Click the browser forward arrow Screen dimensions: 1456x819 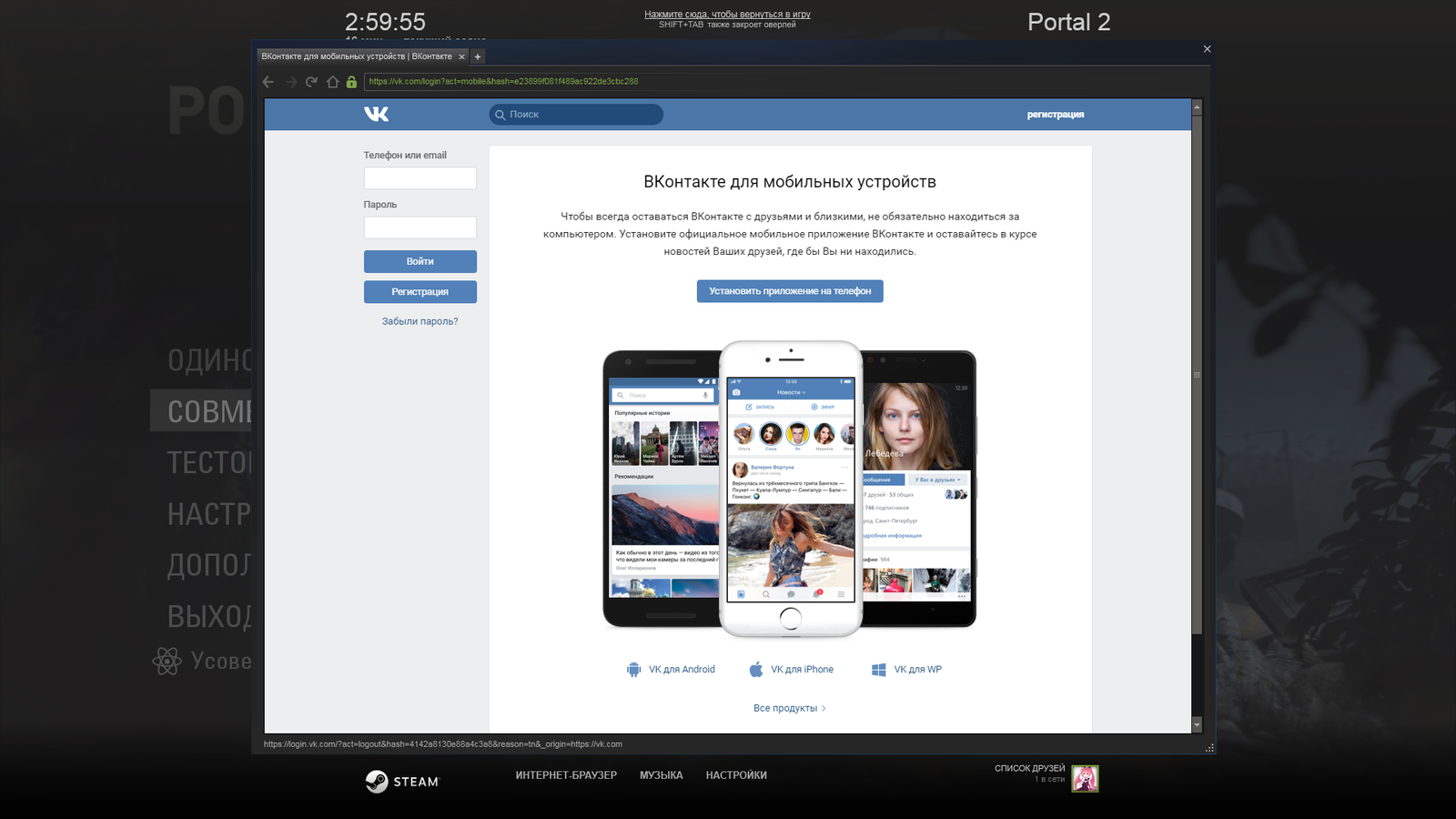tap(291, 82)
